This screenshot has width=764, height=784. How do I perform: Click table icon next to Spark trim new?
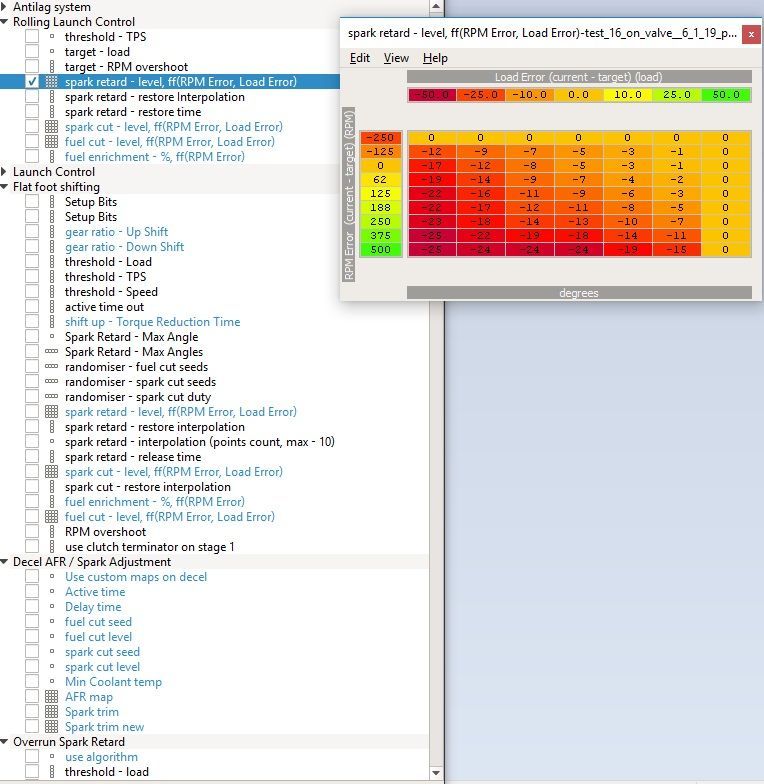(x=52, y=727)
